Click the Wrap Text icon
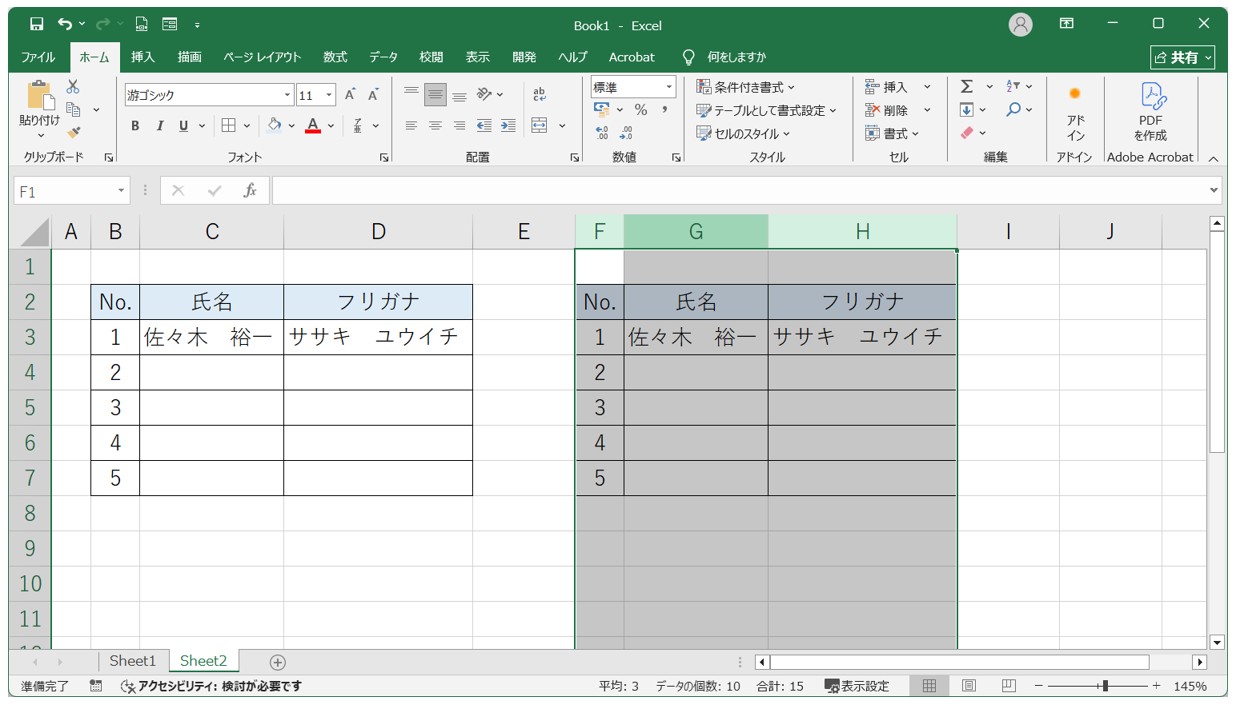This screenshot has height=704, width=1236. click(x=540, y=95)
